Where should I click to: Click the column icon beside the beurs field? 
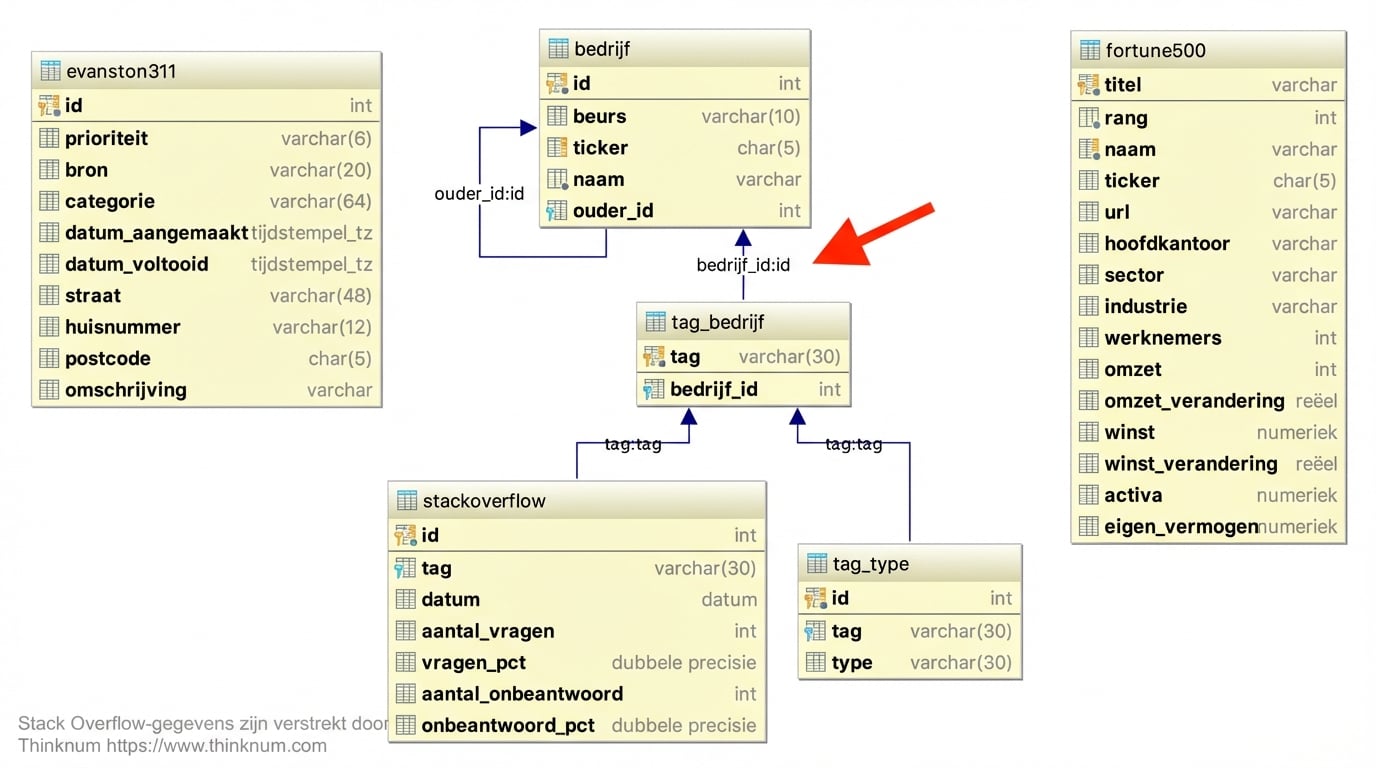coord(557,116)
